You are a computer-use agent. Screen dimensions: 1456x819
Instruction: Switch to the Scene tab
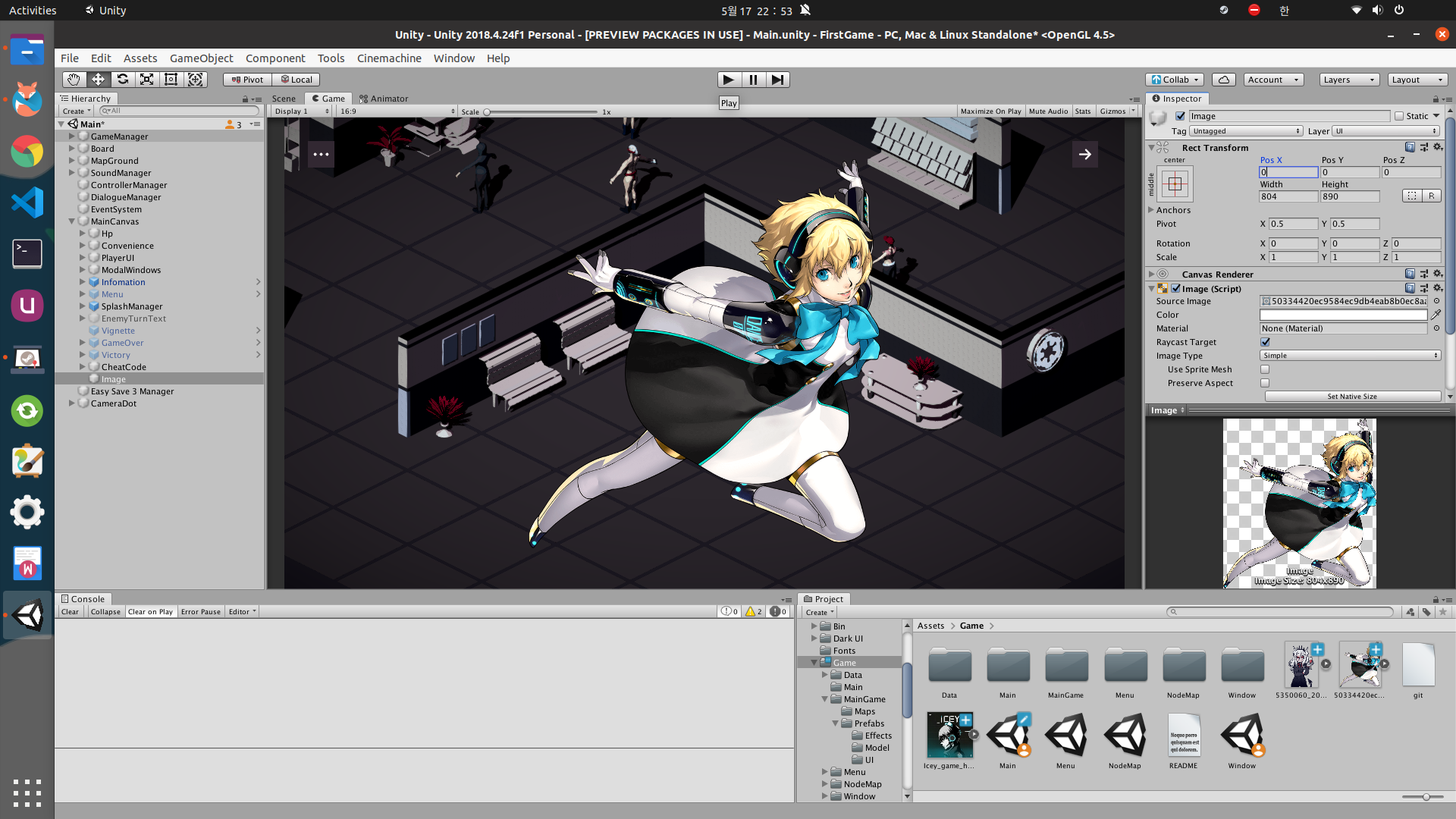[x=284, y=99]
